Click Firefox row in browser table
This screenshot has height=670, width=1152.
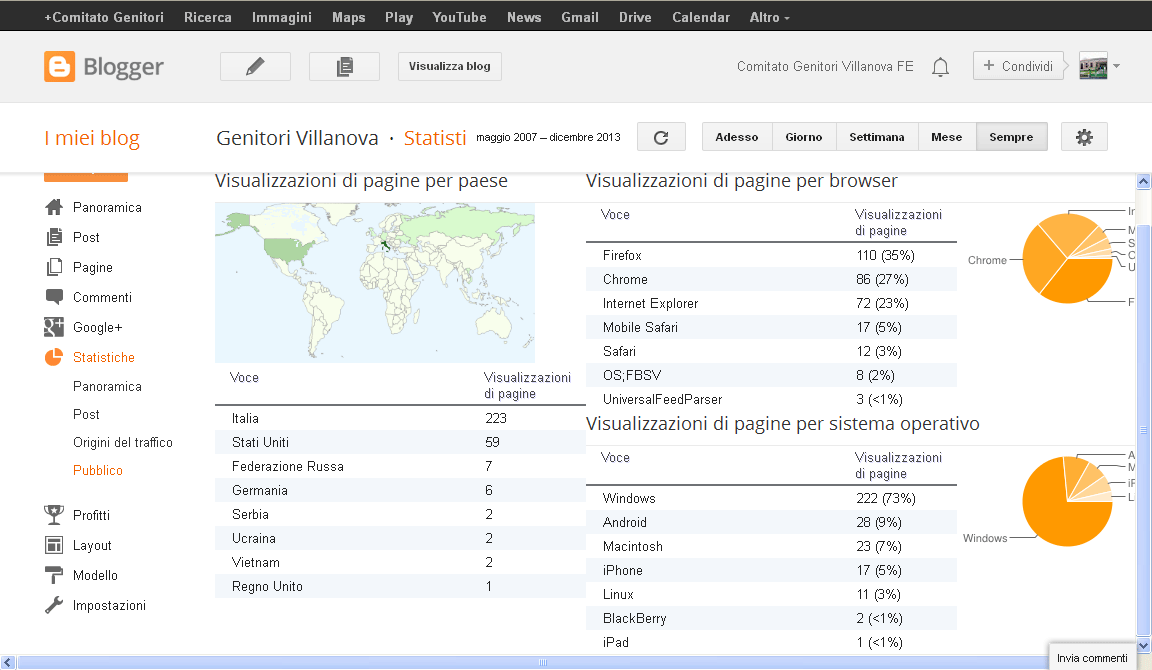pyautogui.click(x=771, y=255)
